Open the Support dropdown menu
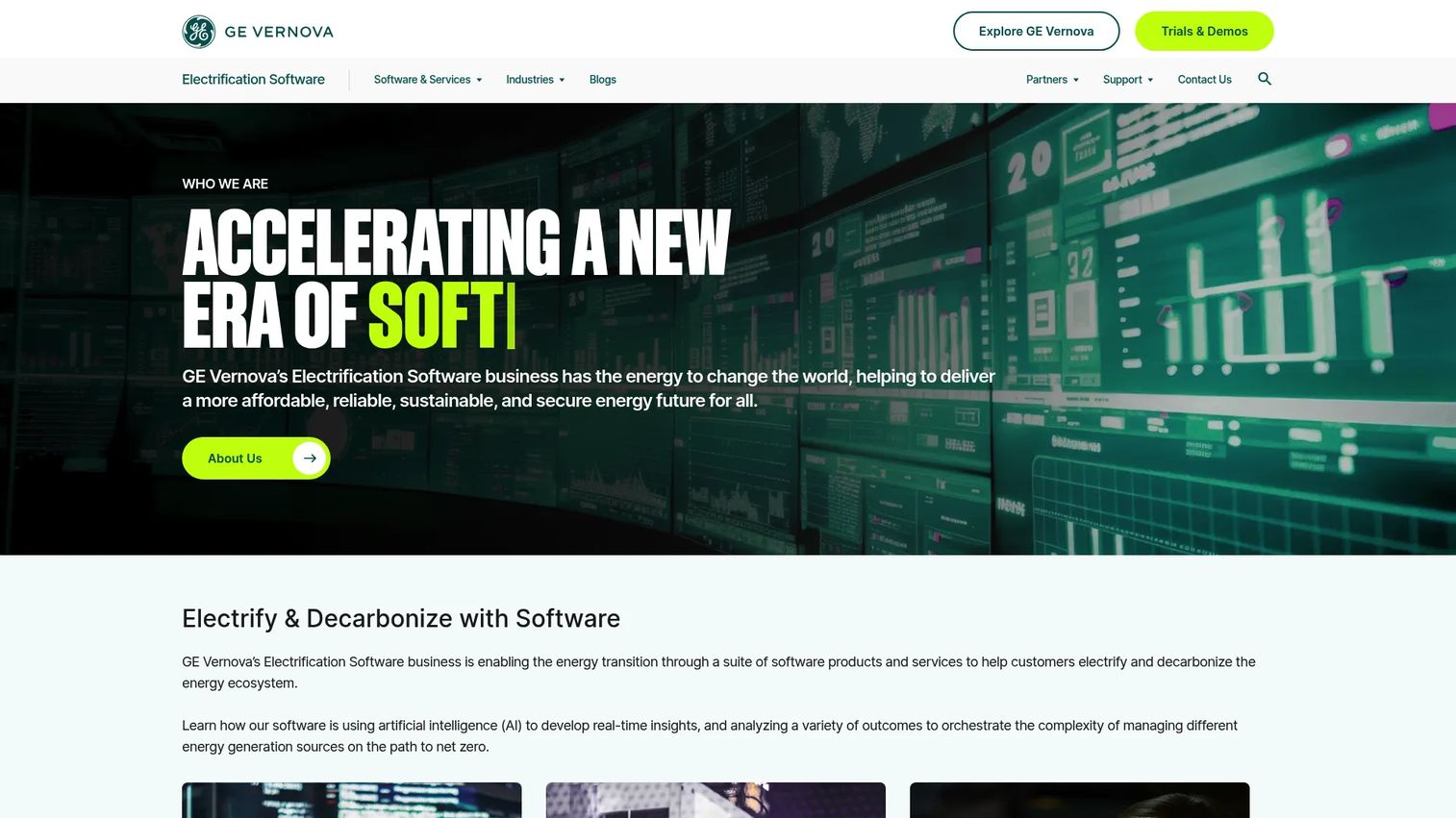 (1128, 80)
